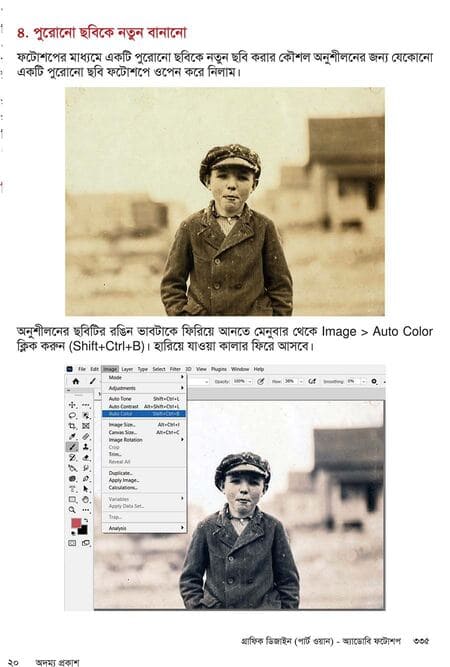This screenshot has width=450, height=667.
Task: Select the Rectangular Marquee tool
Action: (x=86, y=405)
